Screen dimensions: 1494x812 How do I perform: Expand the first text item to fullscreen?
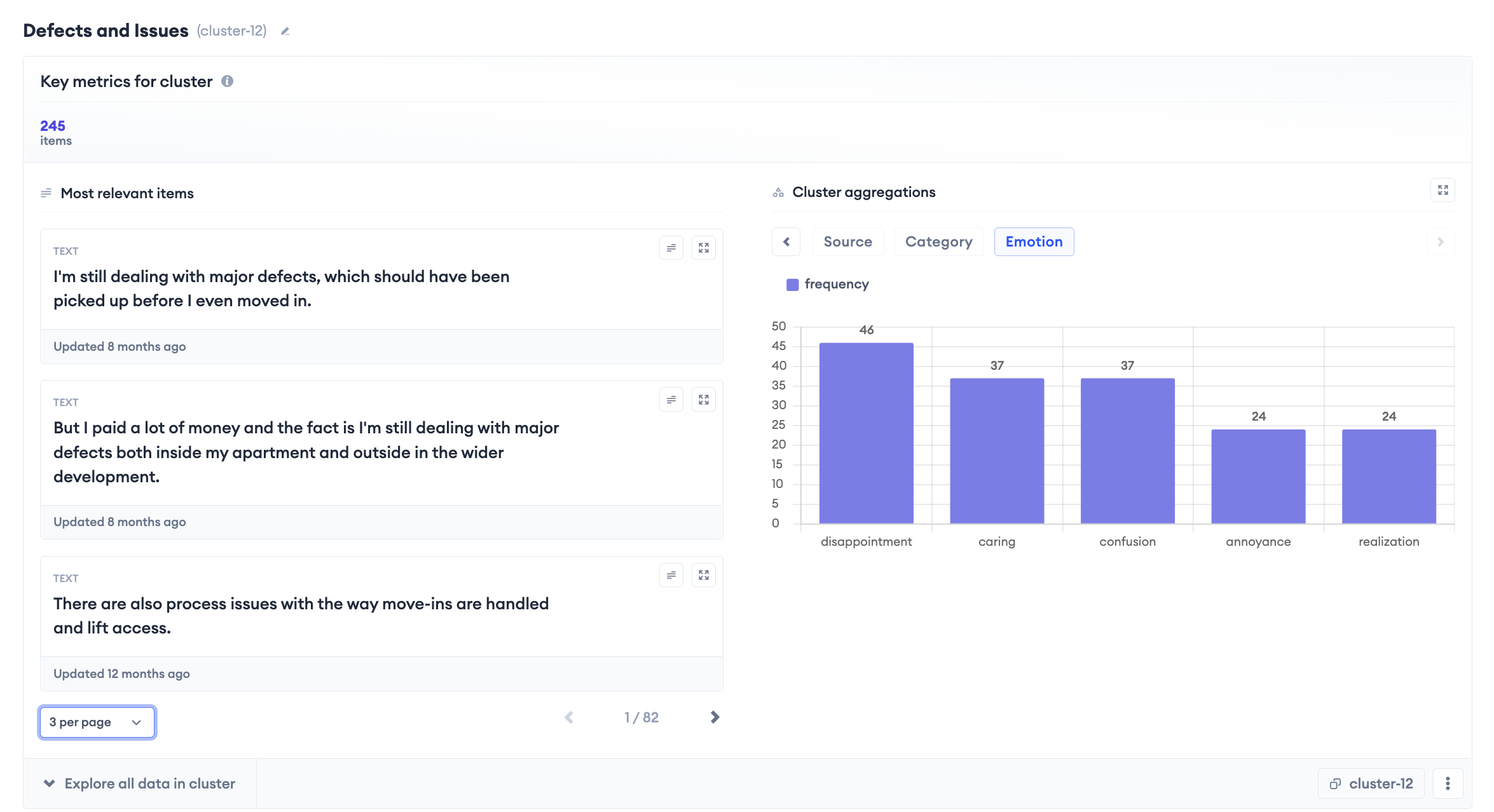703,248
